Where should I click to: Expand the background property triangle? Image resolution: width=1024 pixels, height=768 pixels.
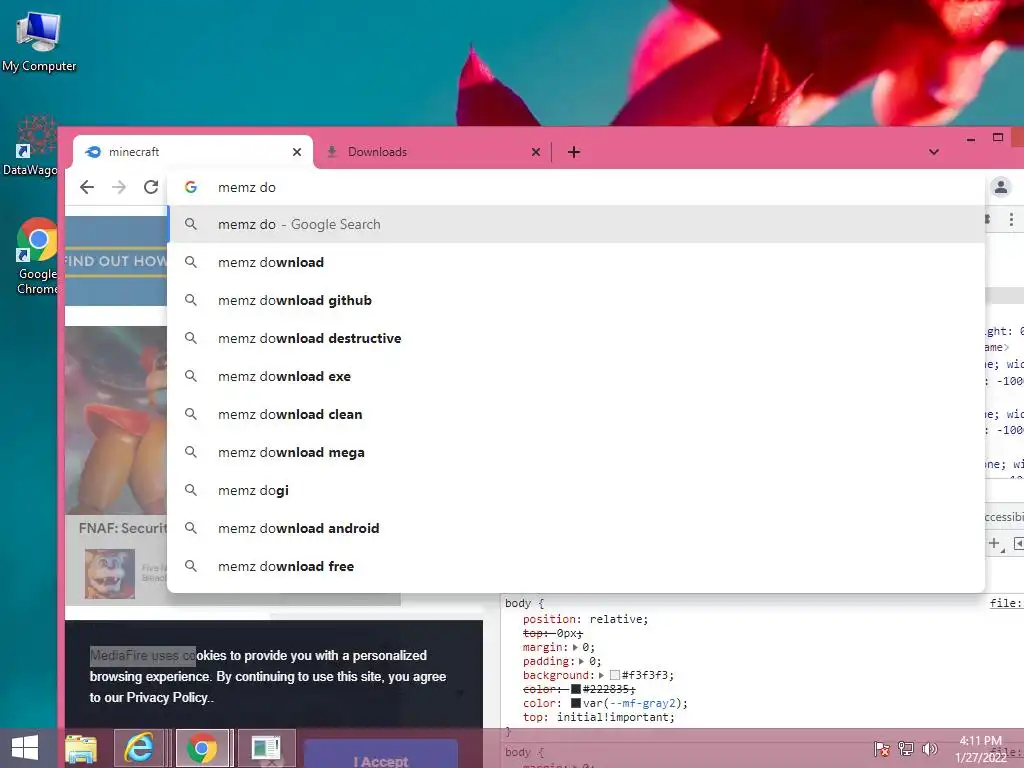tap(601, 675)
